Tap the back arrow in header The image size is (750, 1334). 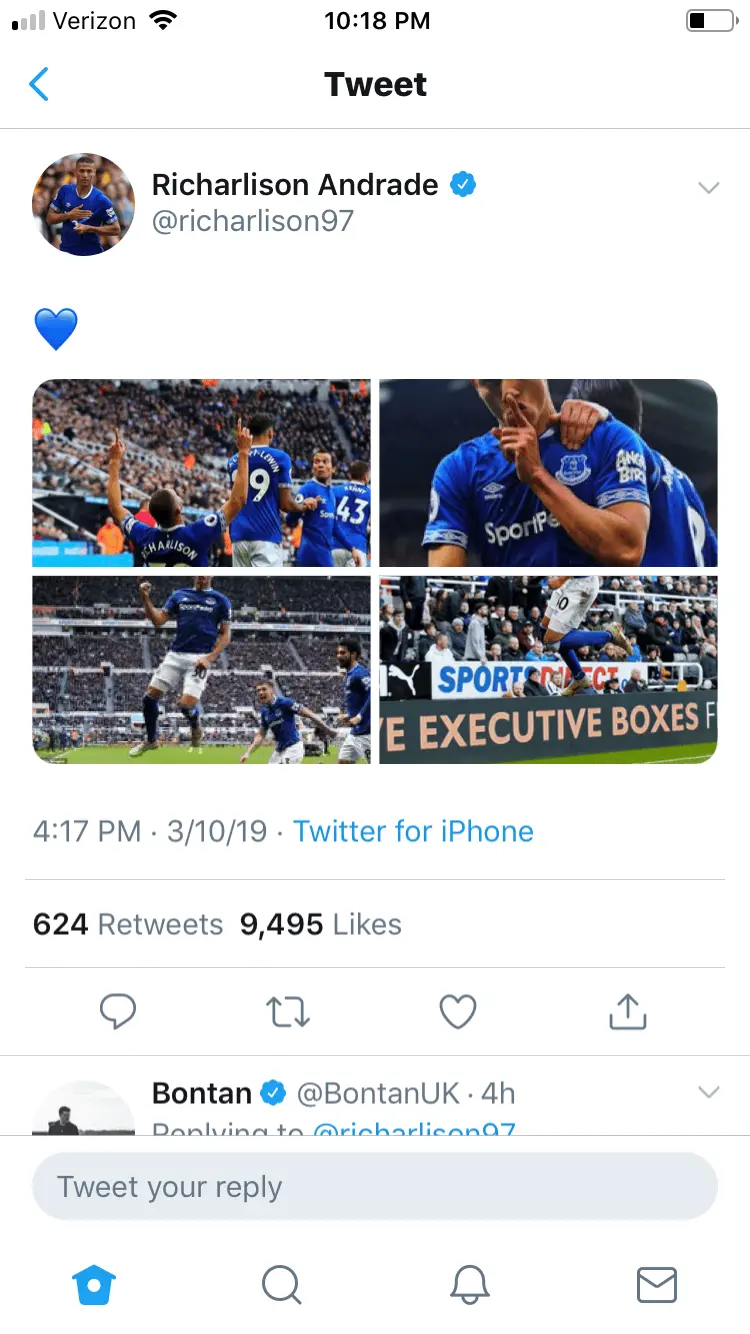[39, 85]
